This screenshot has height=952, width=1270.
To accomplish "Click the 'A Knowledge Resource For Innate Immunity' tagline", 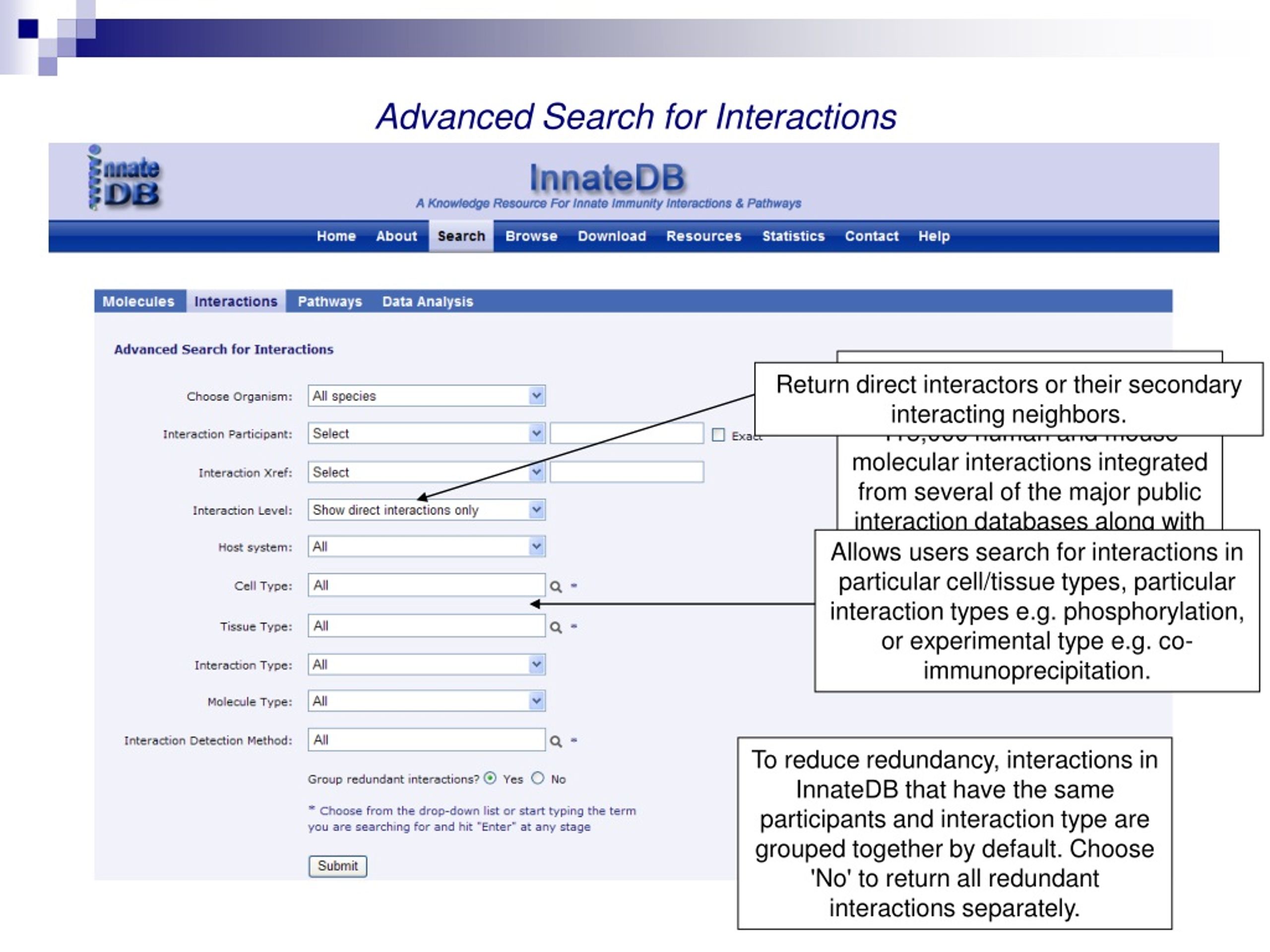I will 609,203.
